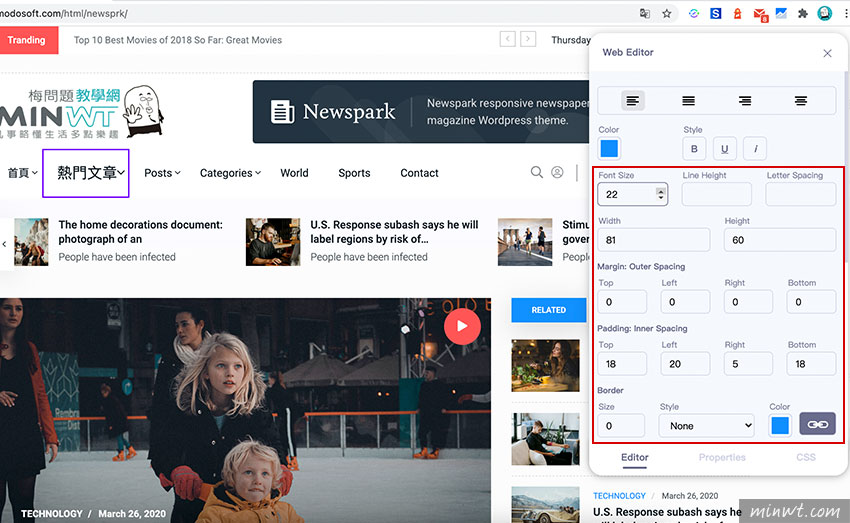The width and height of the screenshot is (850, 523).
Task: Open the Border Color swatch
Action: [780, 425]
